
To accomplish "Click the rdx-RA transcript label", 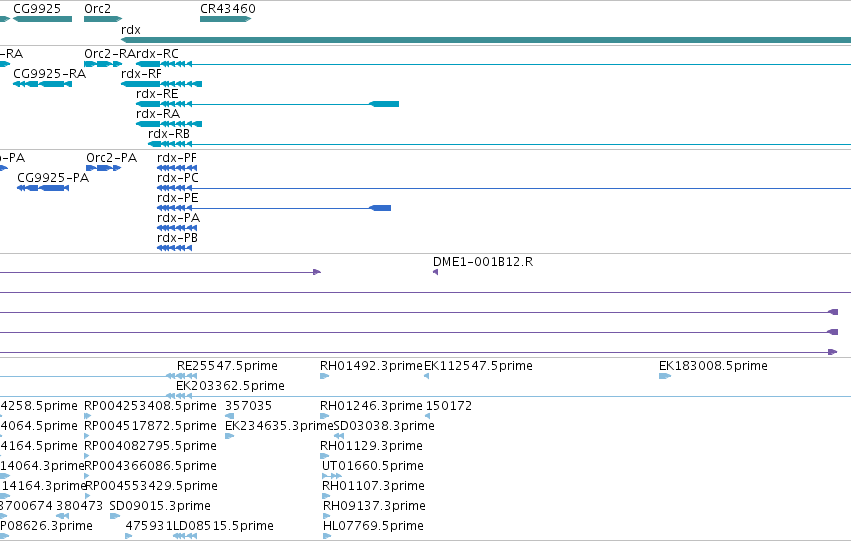I will (157, 114).
